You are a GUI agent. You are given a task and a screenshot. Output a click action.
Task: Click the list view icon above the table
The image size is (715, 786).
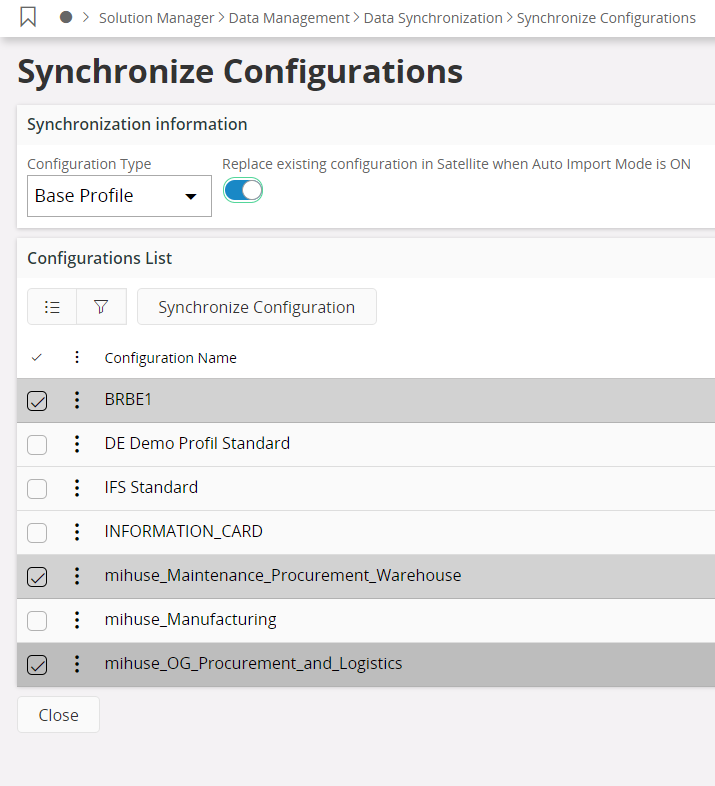click(52, 307)
